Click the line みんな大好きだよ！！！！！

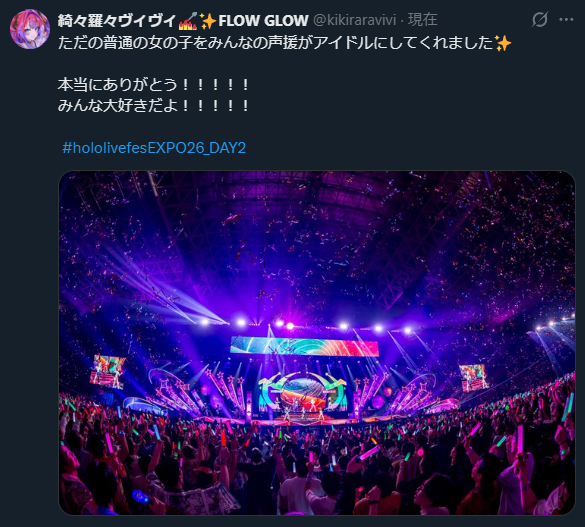pyautogui.click(x=153, y=106)
